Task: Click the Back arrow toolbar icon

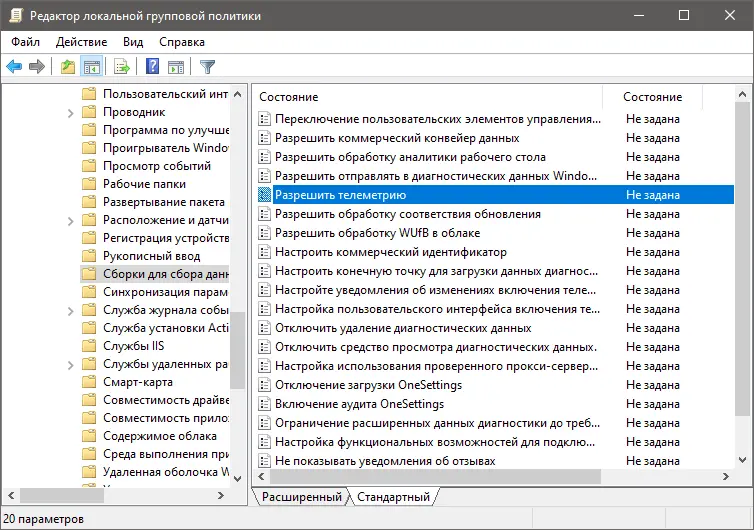Action: tap(14, 67)
